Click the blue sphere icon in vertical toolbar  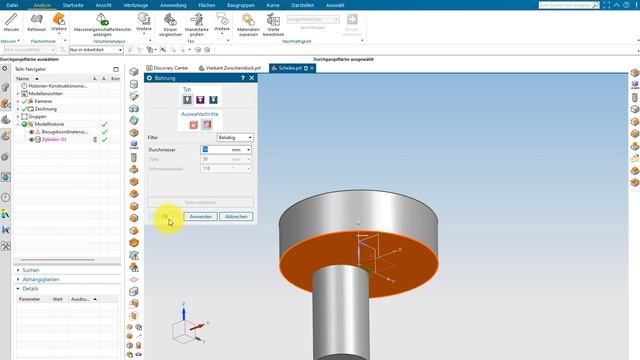pyautogui.click(x=134, y=145)
